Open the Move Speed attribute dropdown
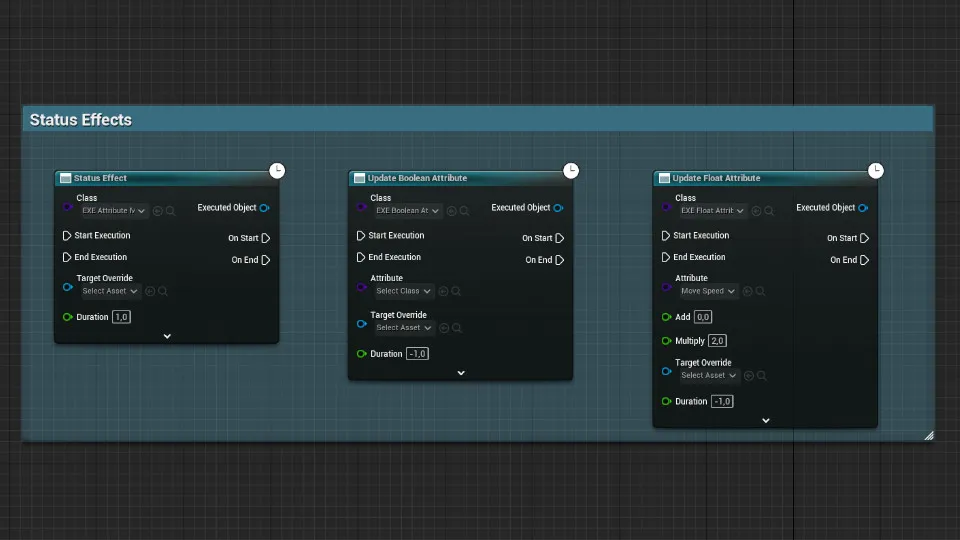The width and height of the screenshot is (960, 540). point(708,291)
